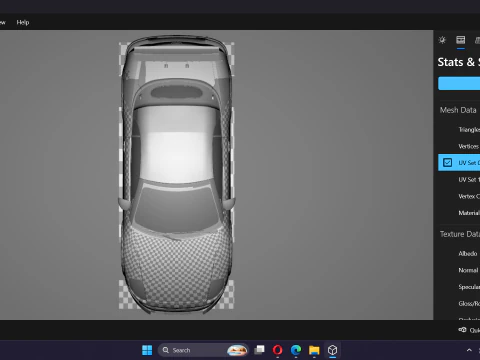Open Task View from the taskbar
Viewport: 480px width, 360px height.
(259, 350)
